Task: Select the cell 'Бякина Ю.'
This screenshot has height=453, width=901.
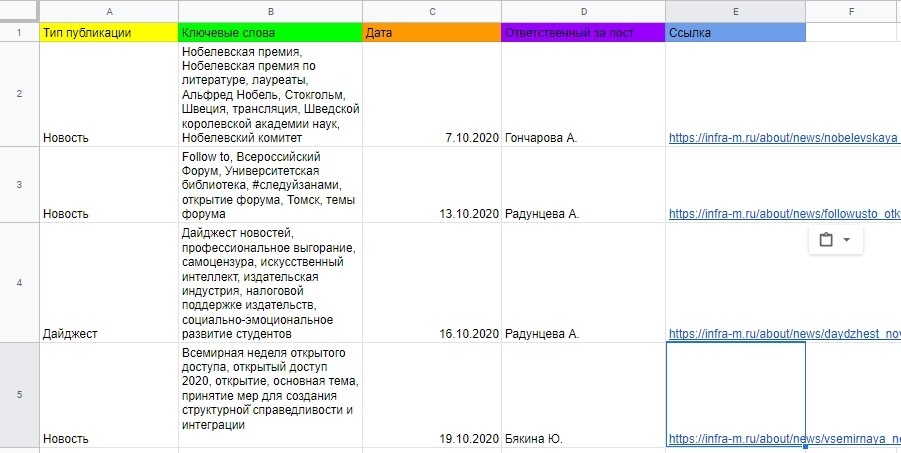Action: click(584, 394)
